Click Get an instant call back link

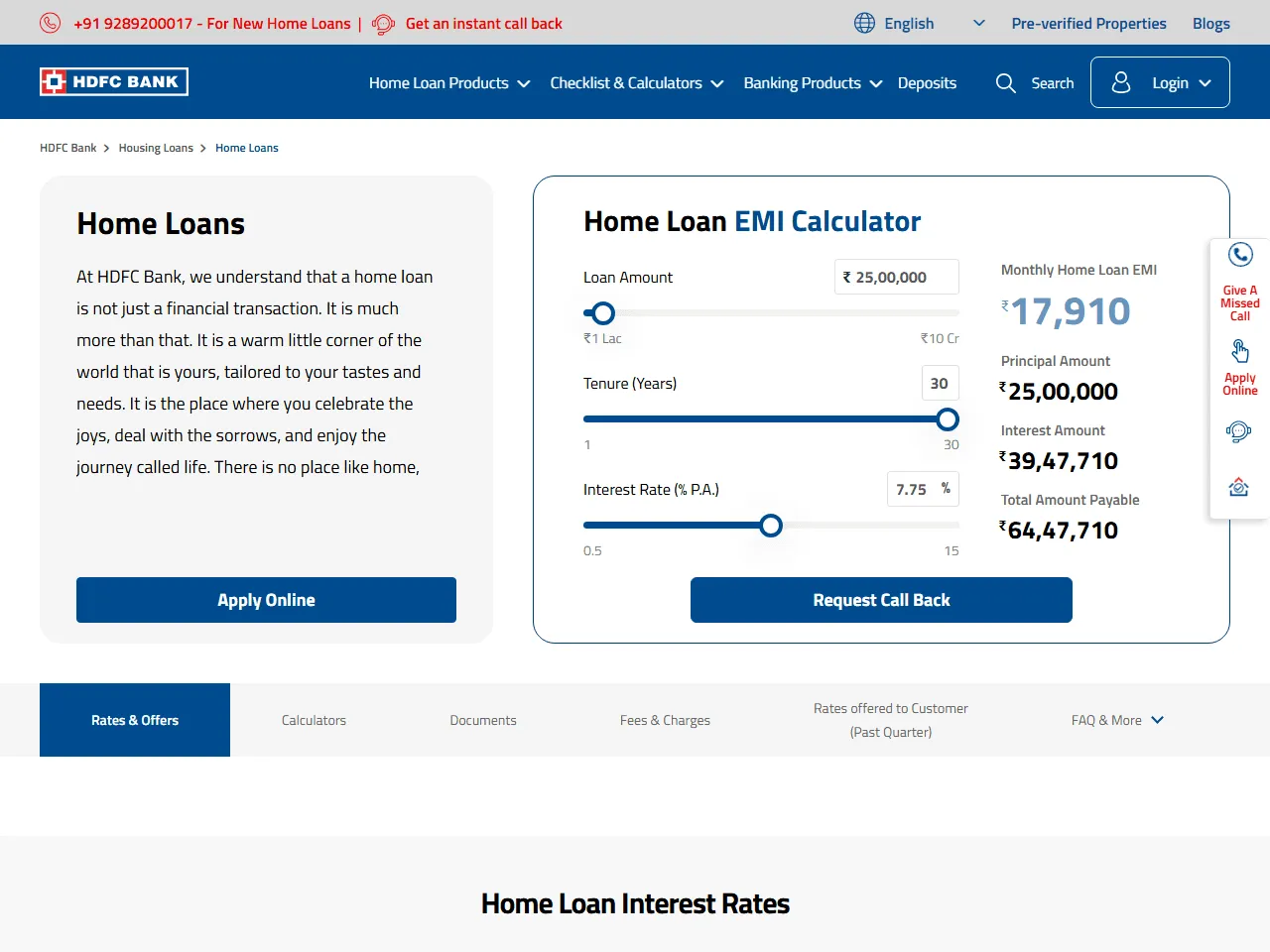pos(483,23)
